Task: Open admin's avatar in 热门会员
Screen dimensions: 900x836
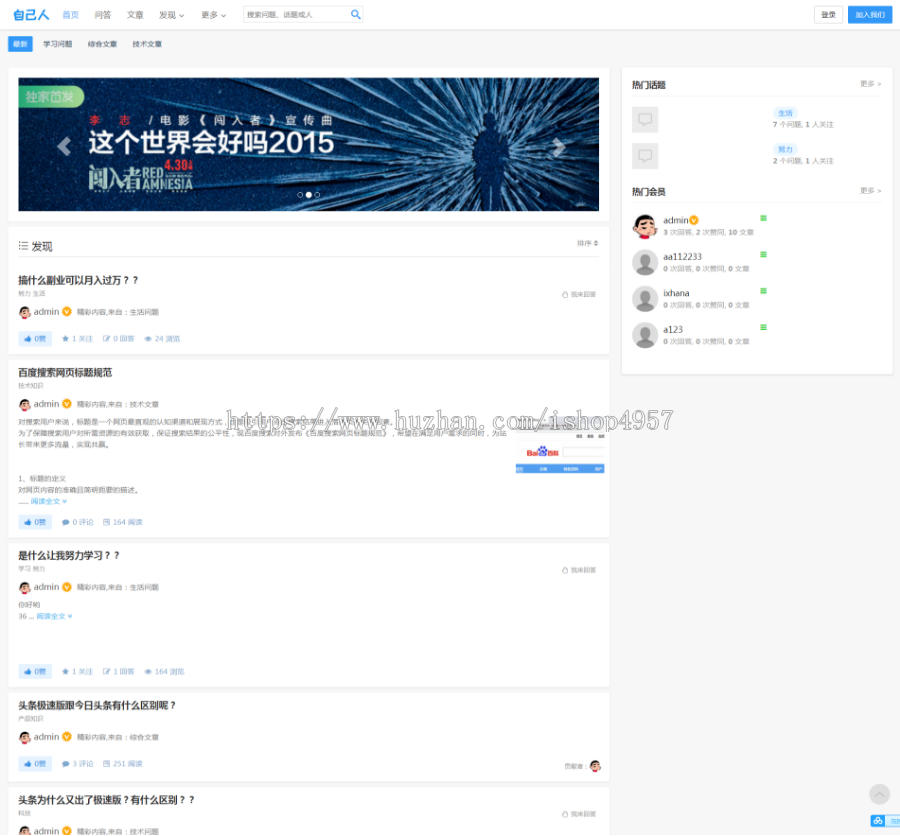Action: click(645, 226)
